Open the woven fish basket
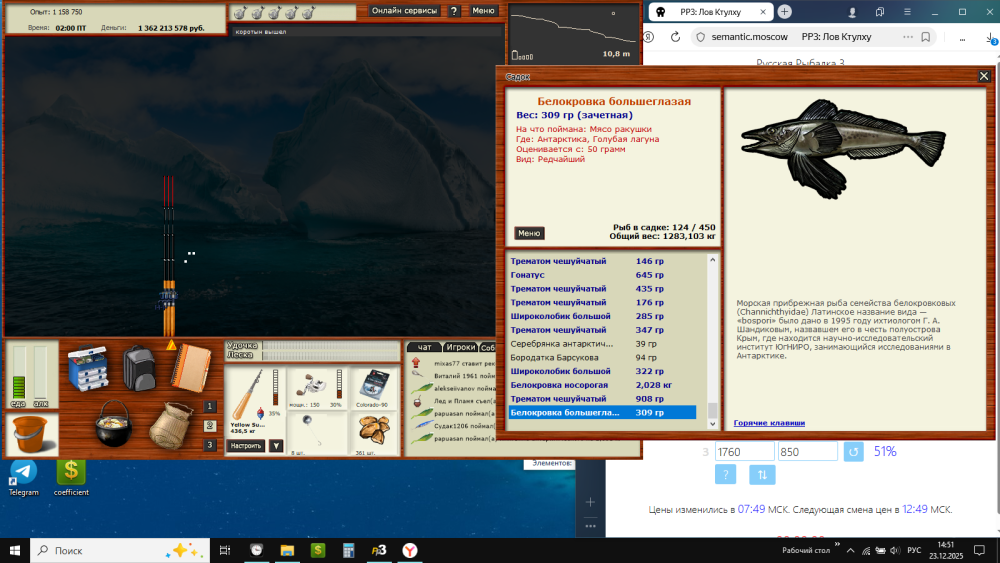Viewport: 1000px width, 563px height. pos(170,425)
